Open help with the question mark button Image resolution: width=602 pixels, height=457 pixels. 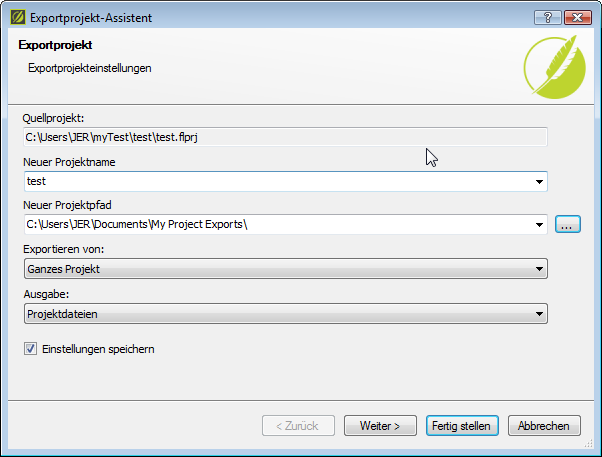(548, 17)
